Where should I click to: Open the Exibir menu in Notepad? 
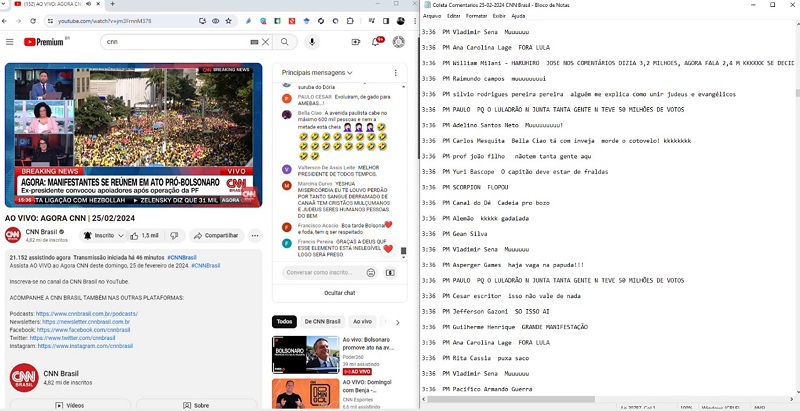pos(498,16)
